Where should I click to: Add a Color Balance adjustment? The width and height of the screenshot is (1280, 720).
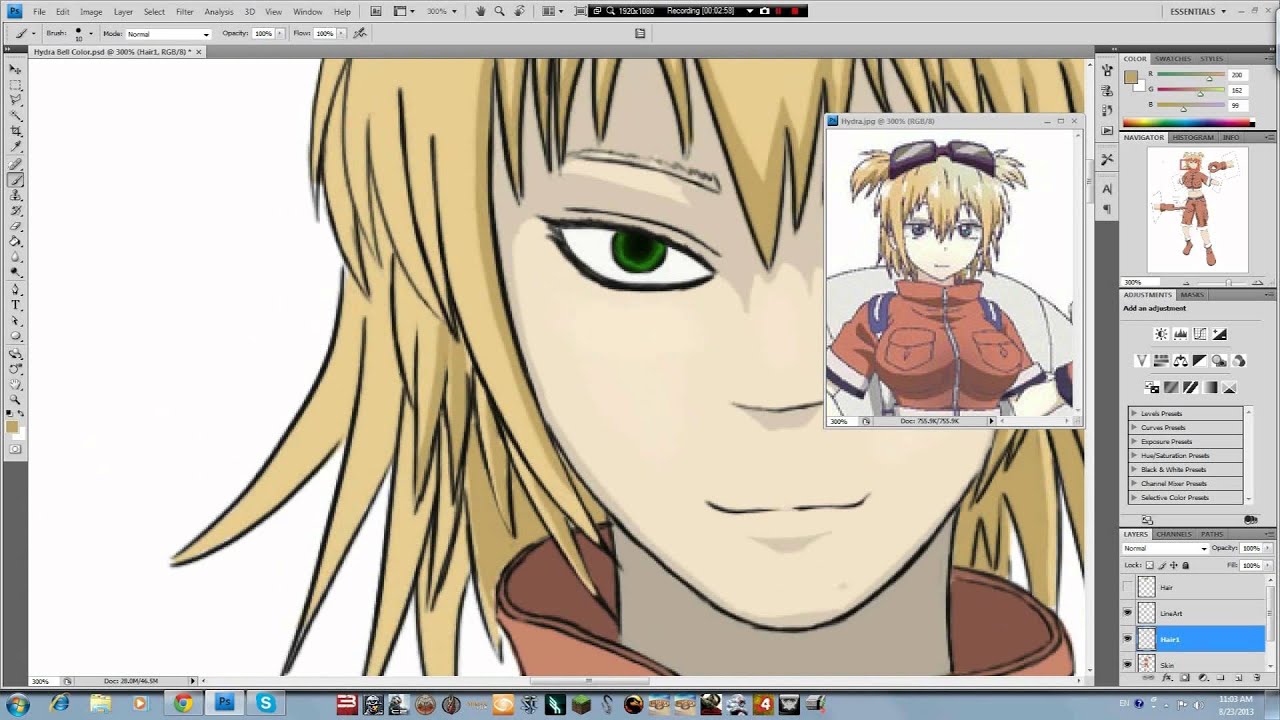[x=1181, y=360]
